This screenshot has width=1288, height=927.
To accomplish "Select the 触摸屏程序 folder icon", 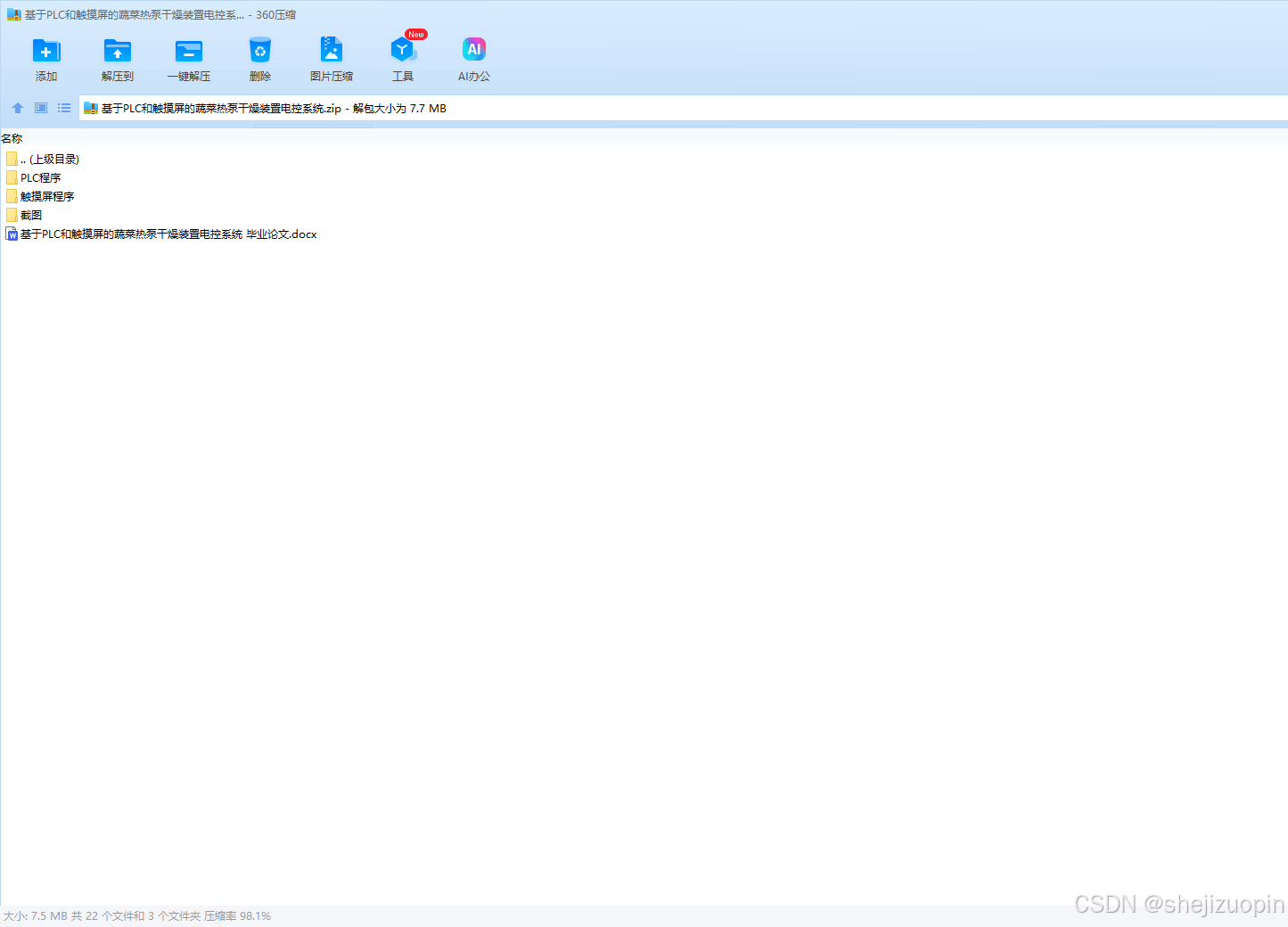I will [12, 196].
